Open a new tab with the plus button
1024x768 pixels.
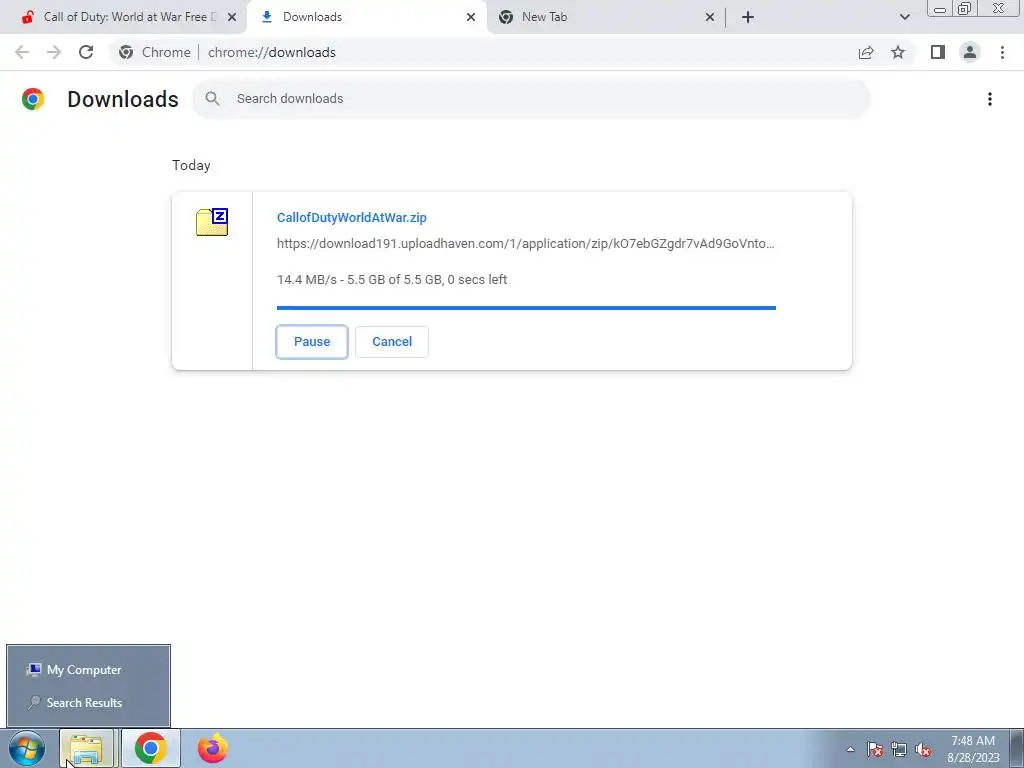pyautogui.click(x=748, y=17)
